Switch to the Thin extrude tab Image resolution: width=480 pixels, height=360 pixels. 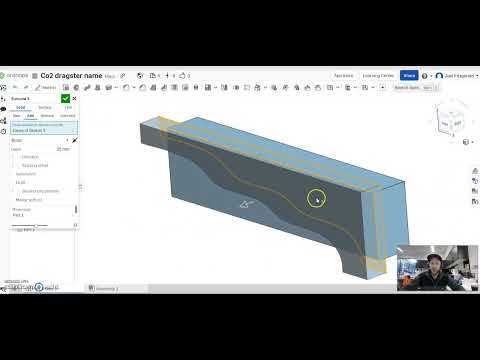(x=68, y=107)
